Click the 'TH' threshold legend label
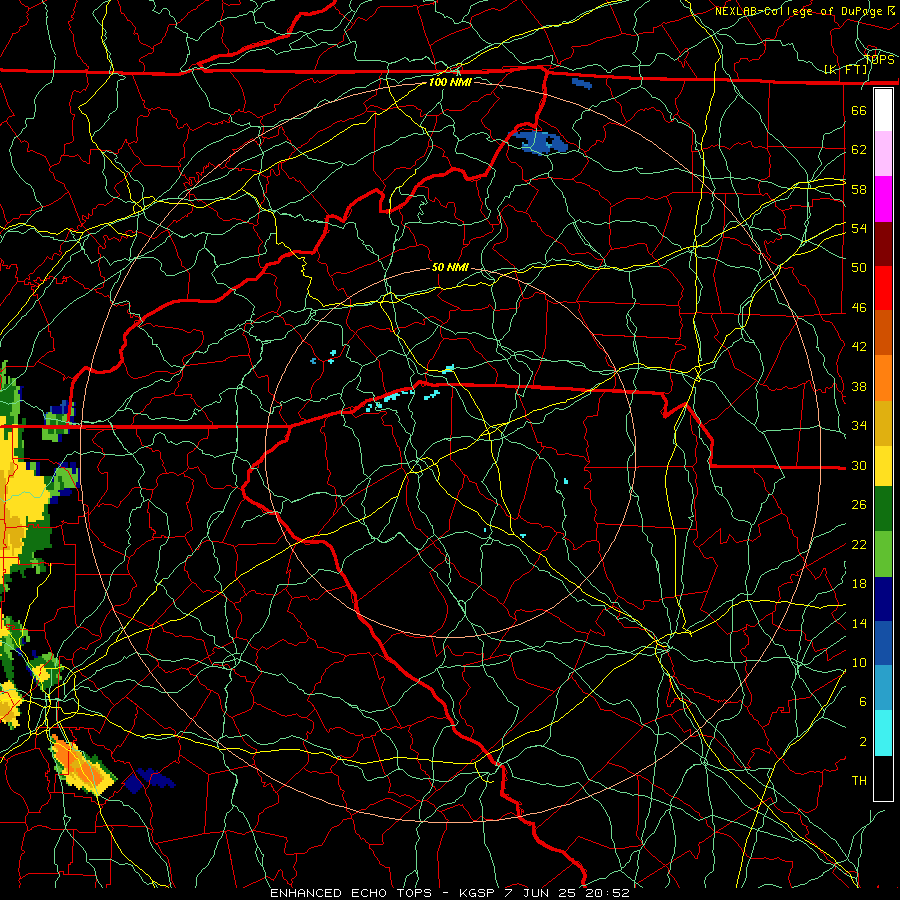Viewport: 900px width, 900px height. (x=859, y=781)
